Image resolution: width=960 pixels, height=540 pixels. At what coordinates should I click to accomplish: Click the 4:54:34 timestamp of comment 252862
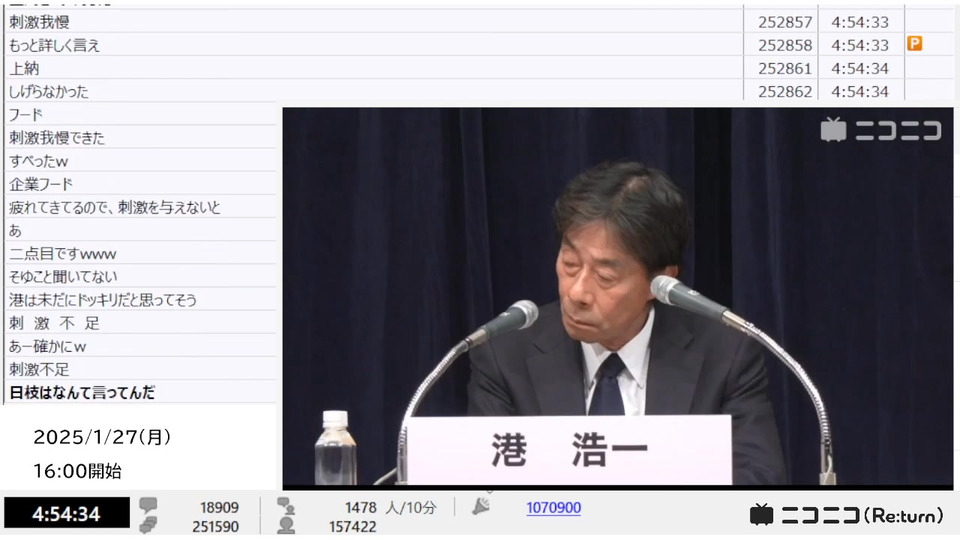coord(860,91)
